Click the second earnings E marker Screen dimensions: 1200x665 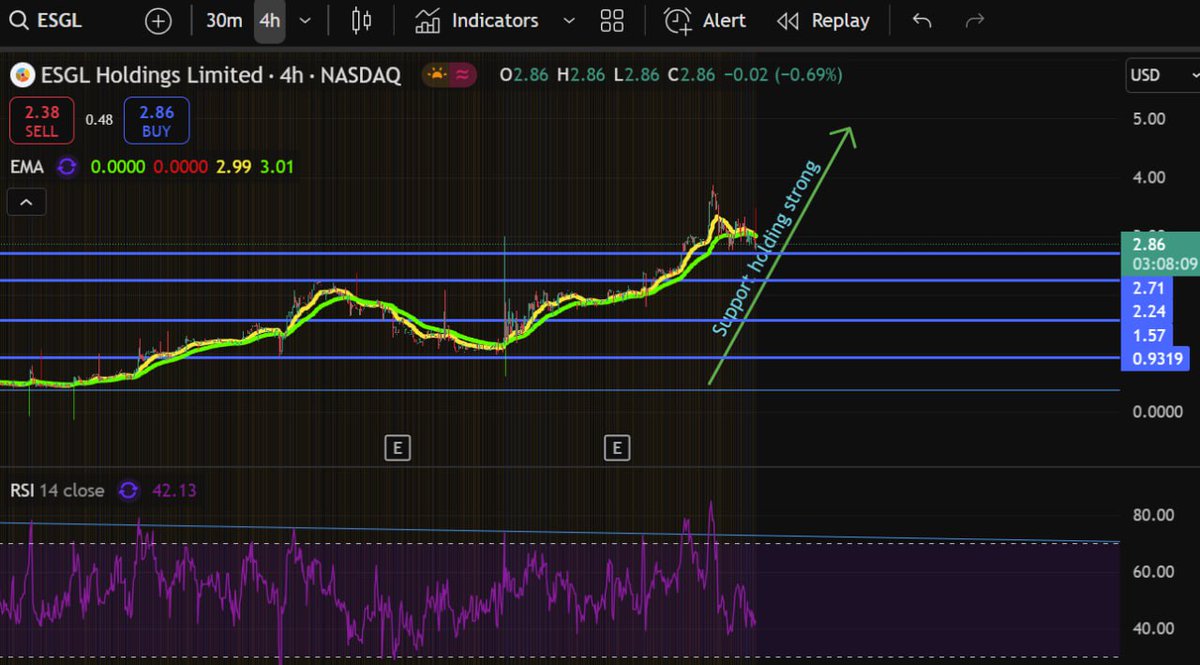[617, 447]
